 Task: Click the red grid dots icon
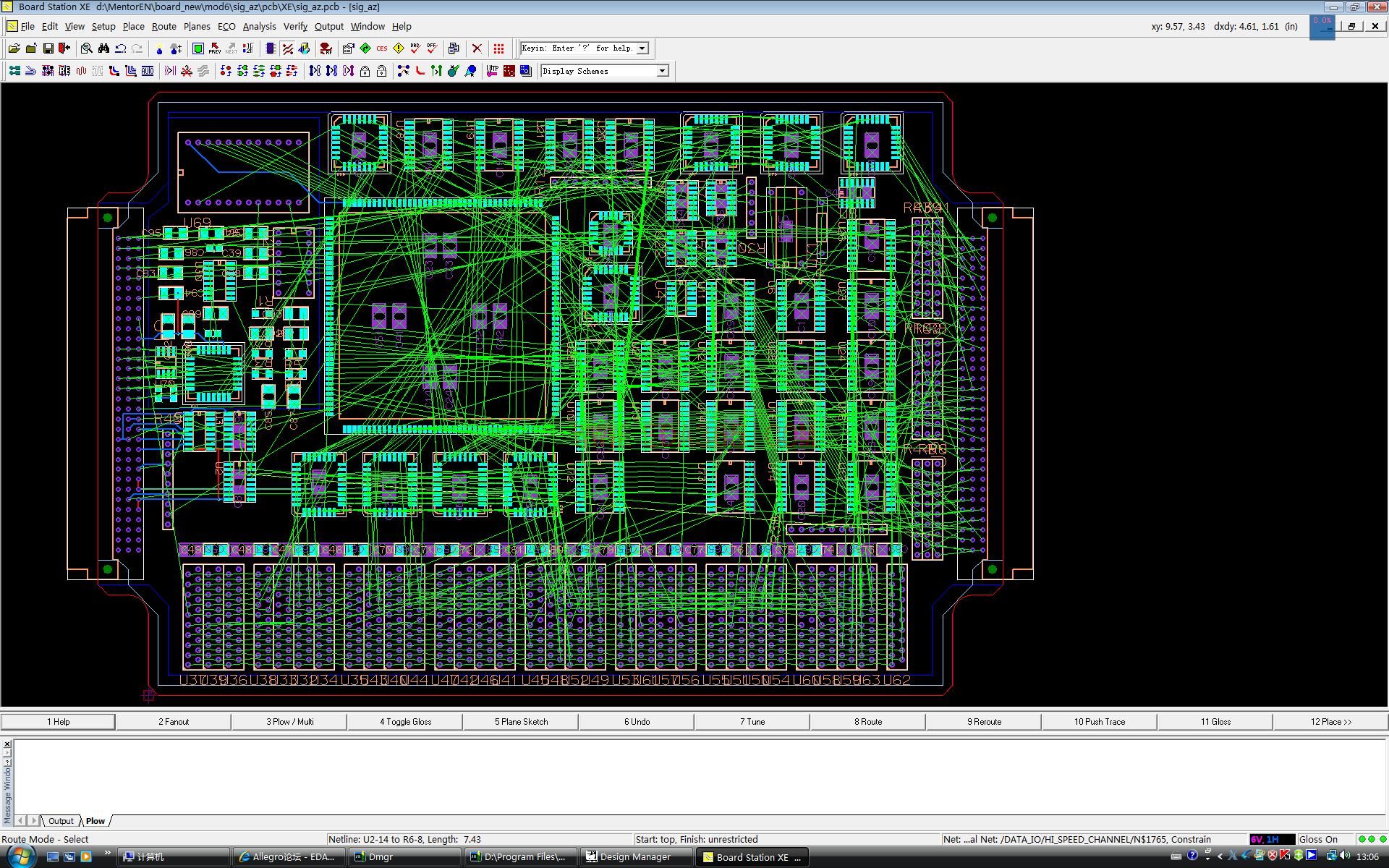point(498,48)
